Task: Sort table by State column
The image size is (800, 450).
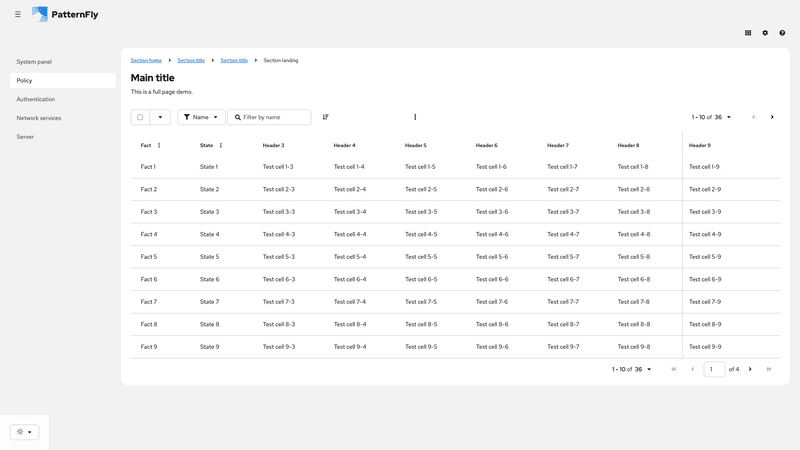Action: [x=220, y=145]
